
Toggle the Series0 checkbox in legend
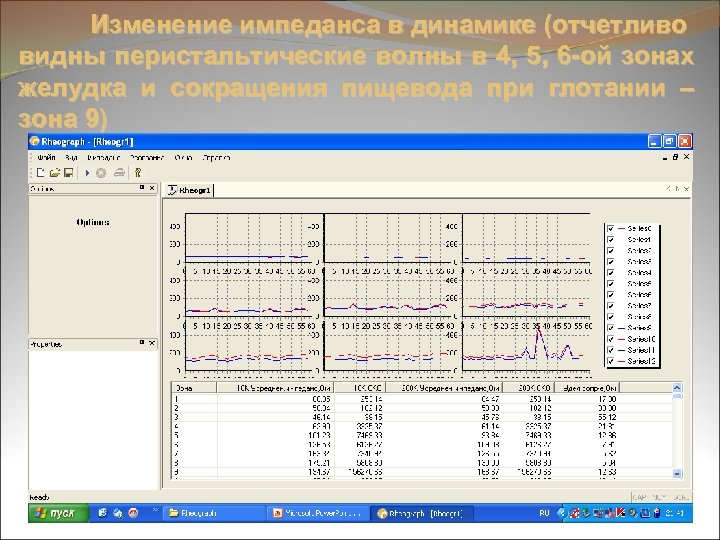(x=611, y=228)
